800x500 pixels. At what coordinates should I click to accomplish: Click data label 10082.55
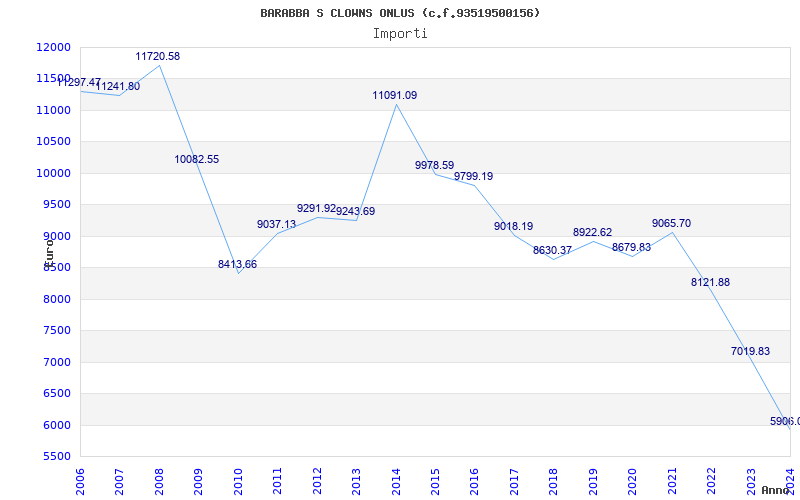(196, 159)
